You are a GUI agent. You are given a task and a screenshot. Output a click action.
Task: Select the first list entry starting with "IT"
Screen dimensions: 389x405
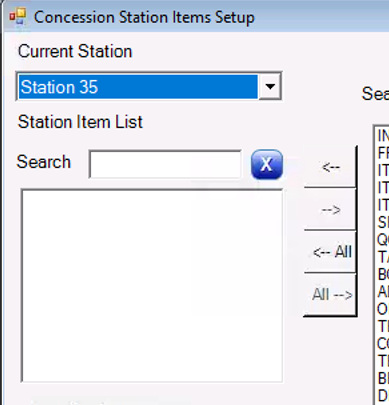[383, 170]
